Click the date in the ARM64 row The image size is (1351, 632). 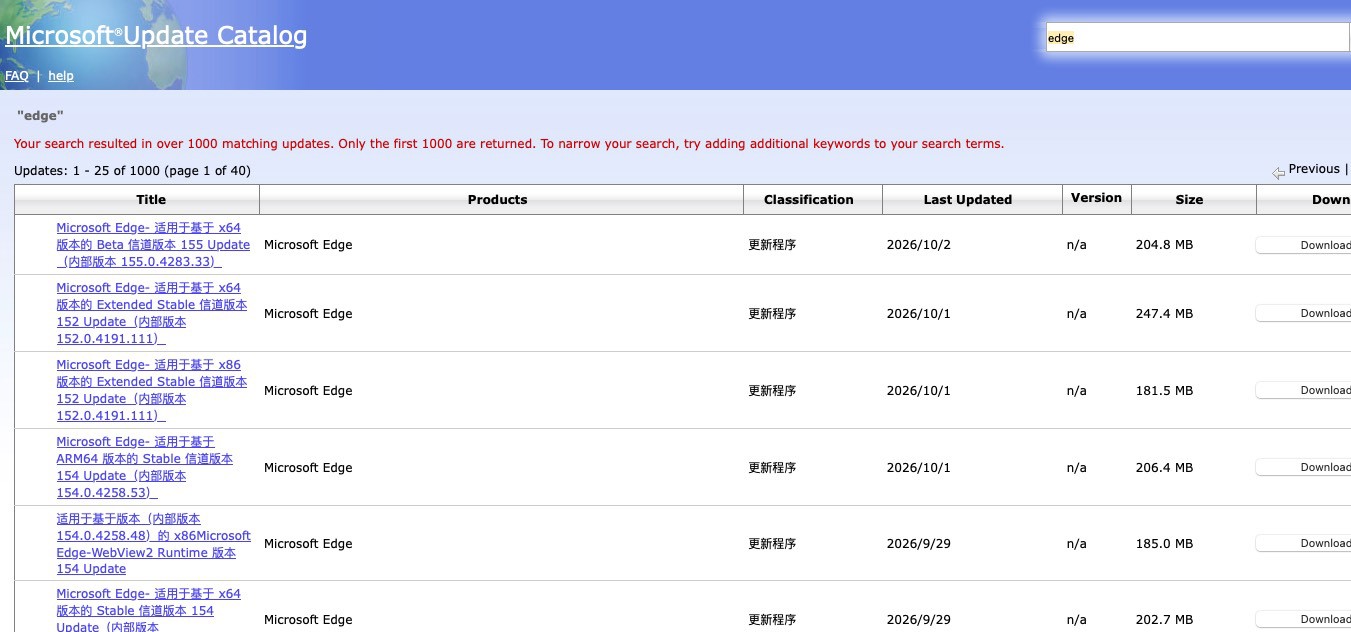919,468
